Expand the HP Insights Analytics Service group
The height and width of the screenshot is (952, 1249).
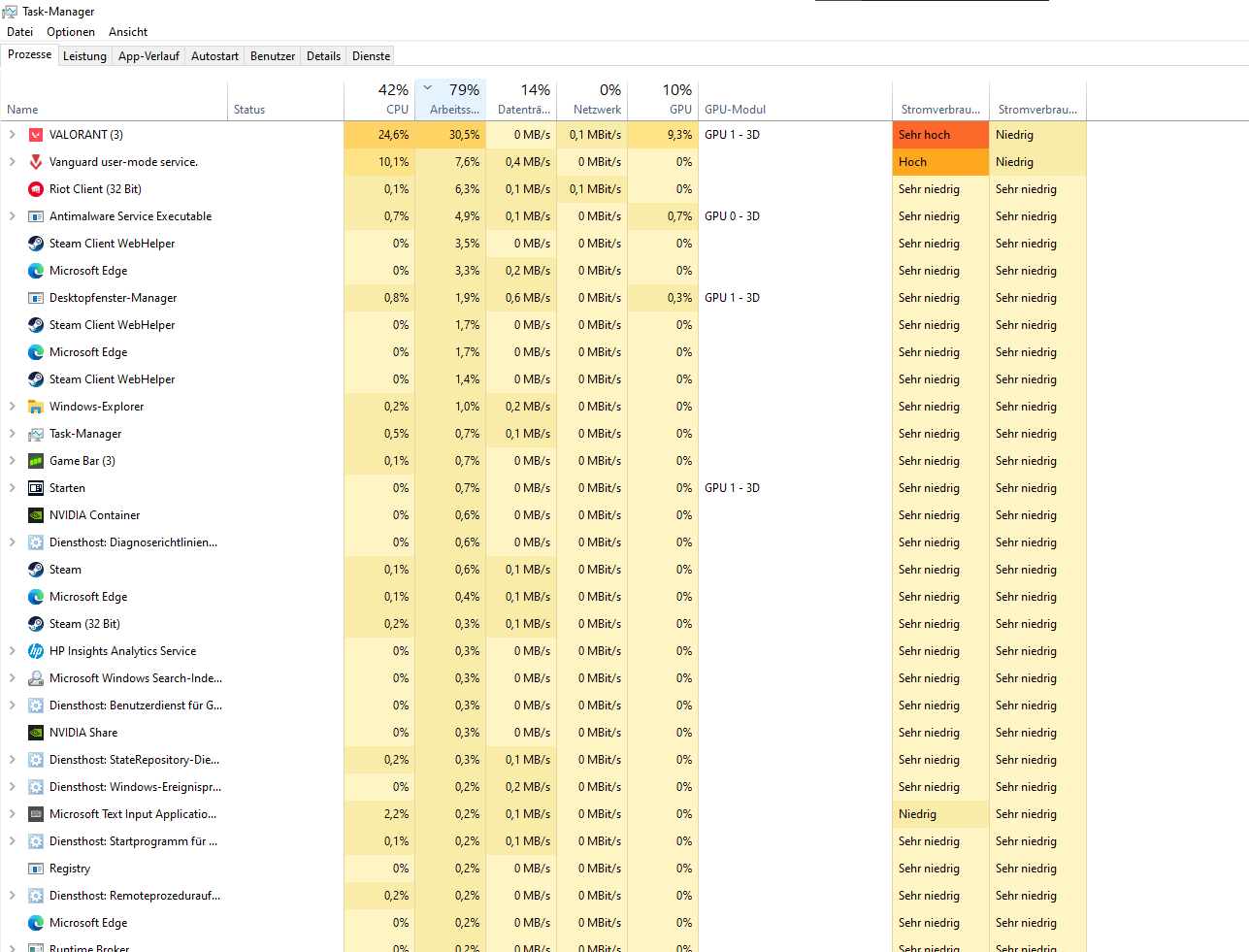tap(13, 651)
